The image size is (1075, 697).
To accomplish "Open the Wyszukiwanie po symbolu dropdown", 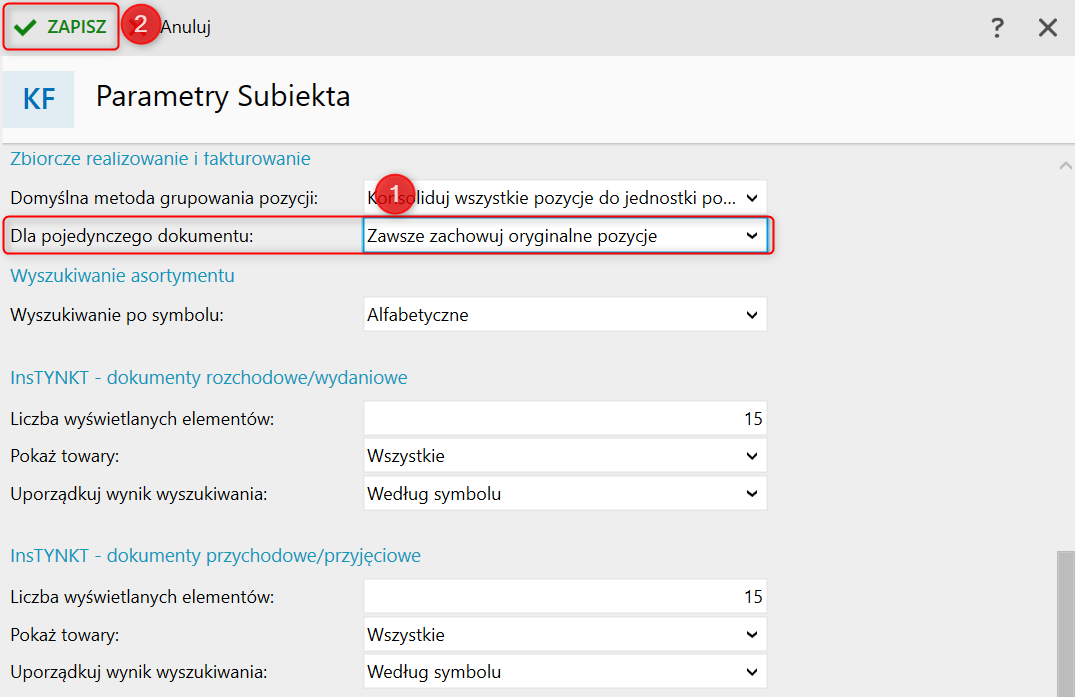I will pos(565,315).
